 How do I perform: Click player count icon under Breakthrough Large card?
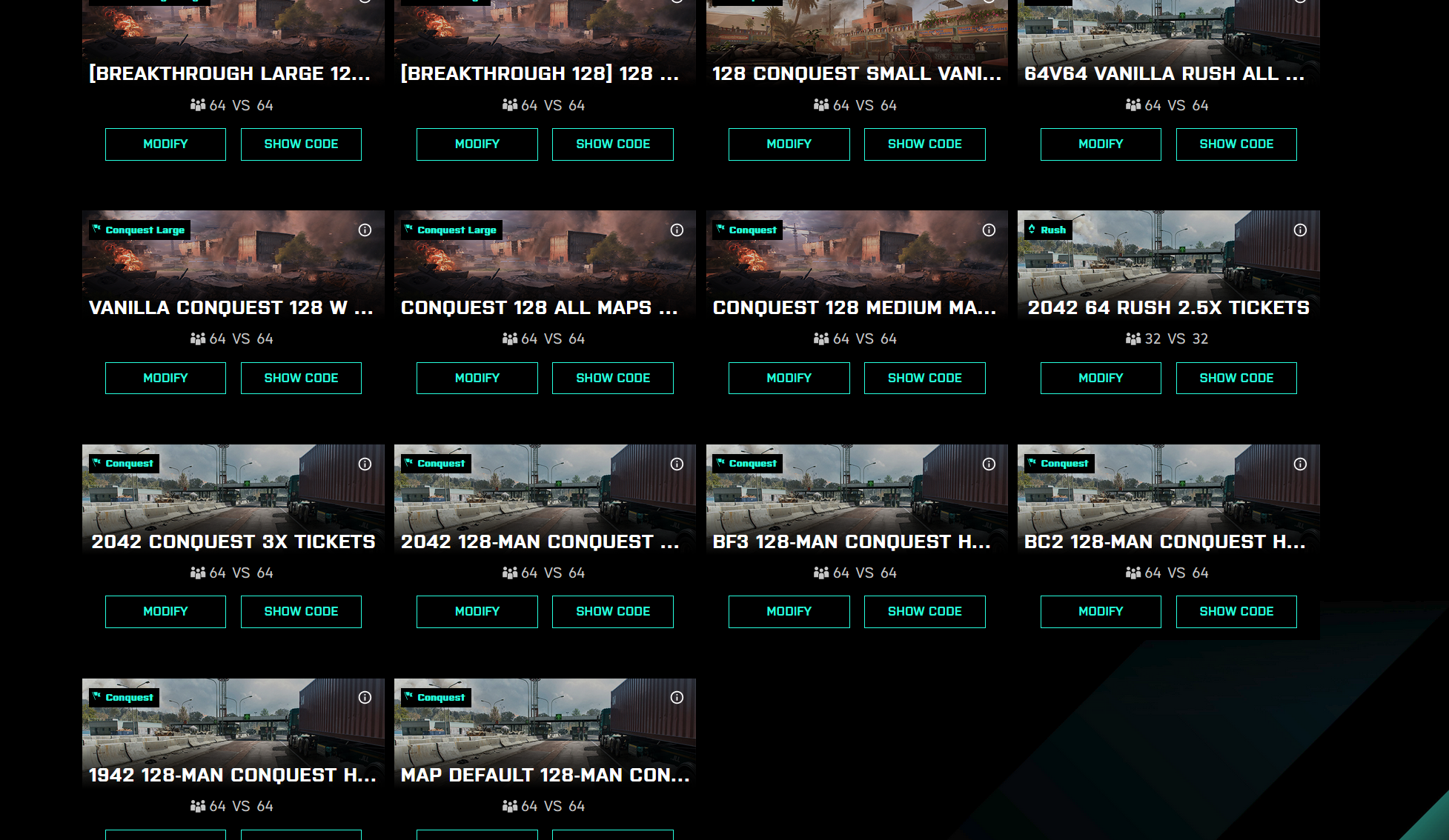[x=198, y=105]
